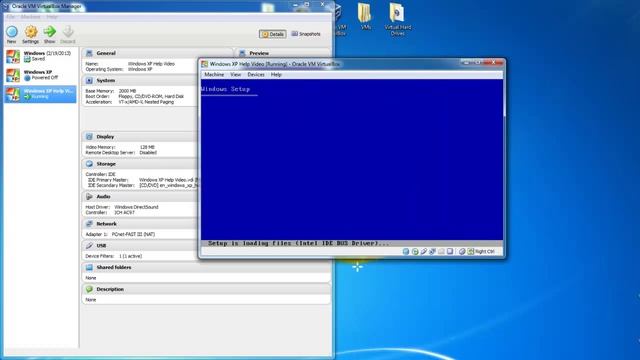Click the Storage section disk icon
Viewport: 640px width, 360px height.
pyautogui.click(x=89, y=164)
